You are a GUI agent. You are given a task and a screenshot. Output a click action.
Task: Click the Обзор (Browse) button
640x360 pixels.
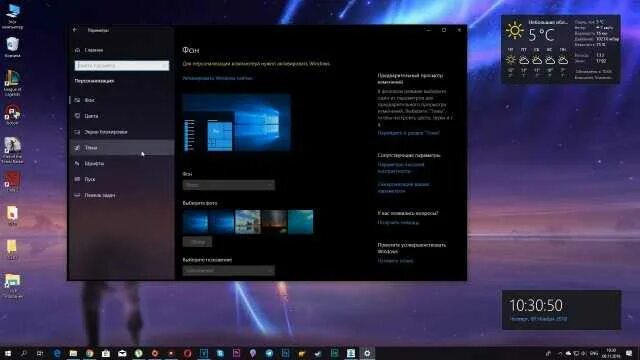click(197, 242)
